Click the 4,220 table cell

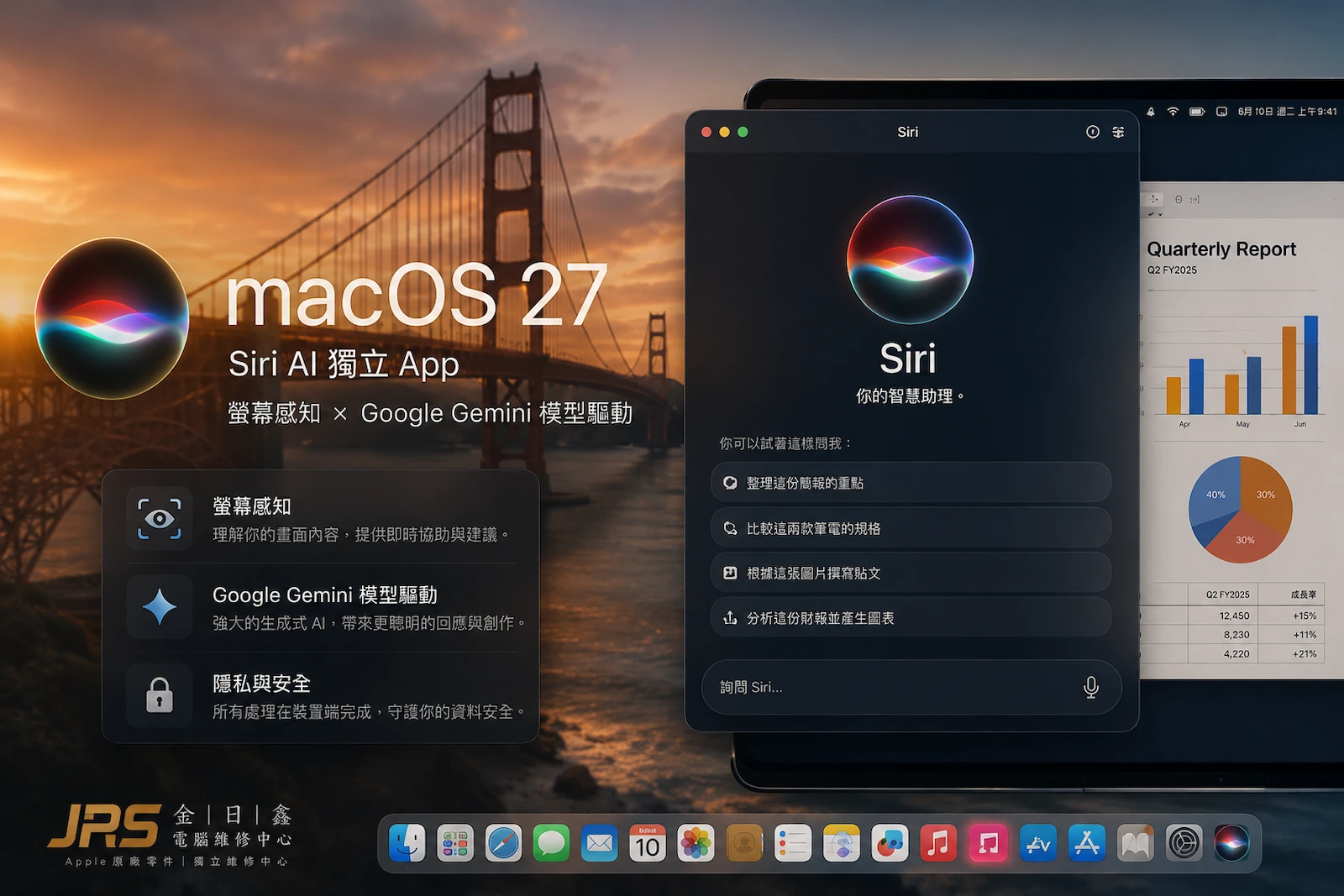click(x=1236, y=653)
